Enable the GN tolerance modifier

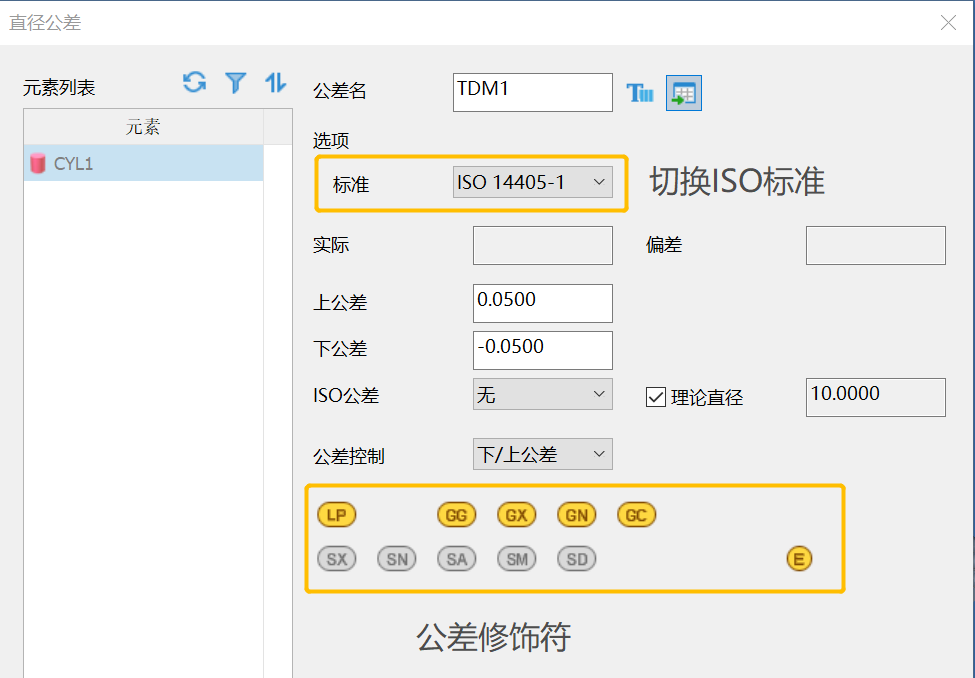[576, 514]
